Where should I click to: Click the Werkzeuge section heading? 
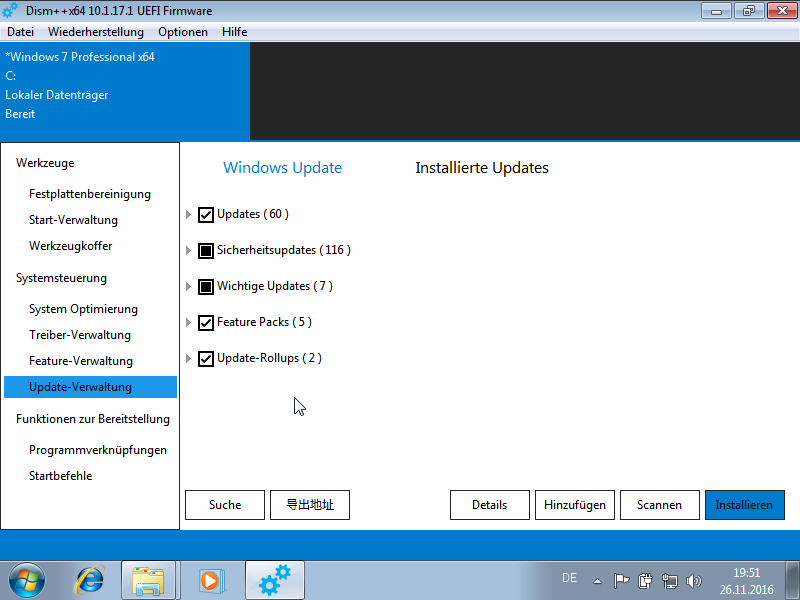click(x=45, y=163)
